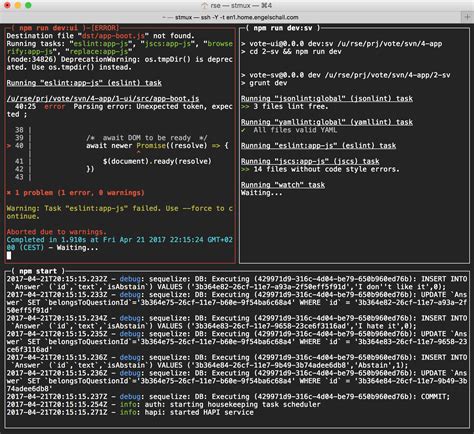Click the red arrow at line 40
This screenshot has height=434, width=474.
pos(9,146)
